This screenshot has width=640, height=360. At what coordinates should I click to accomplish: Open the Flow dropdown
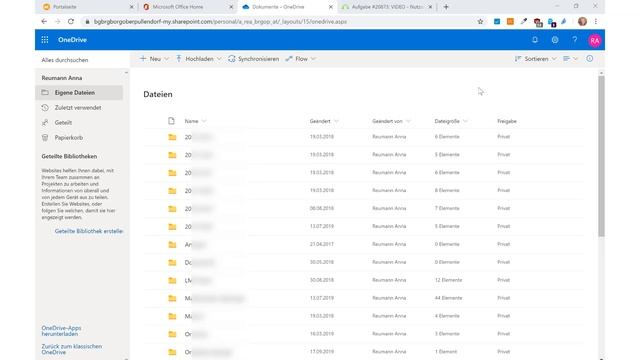[x=301, y=59]
